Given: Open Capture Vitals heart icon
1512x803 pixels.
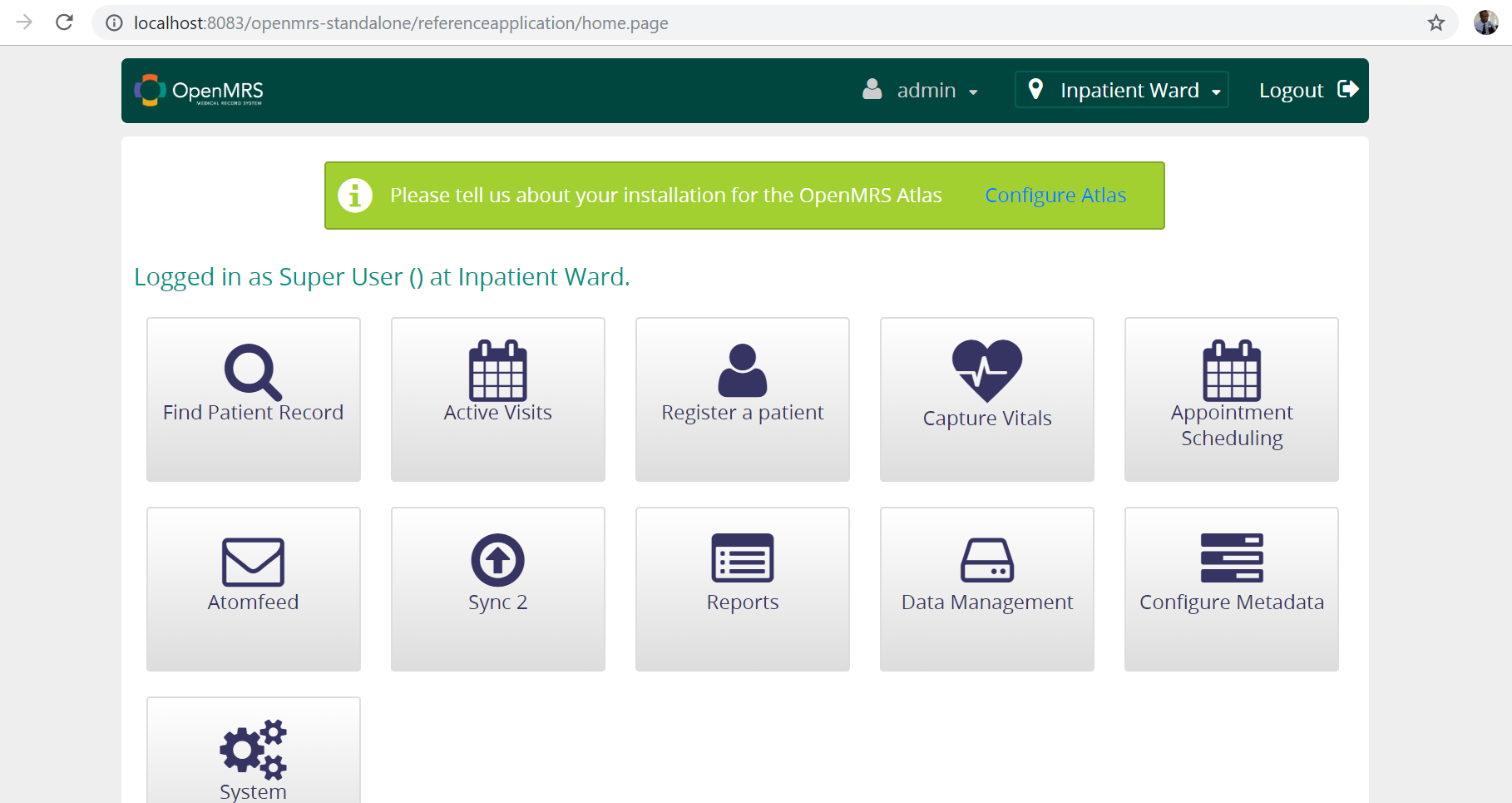Looking at the screenshot, I should point(986,371).
